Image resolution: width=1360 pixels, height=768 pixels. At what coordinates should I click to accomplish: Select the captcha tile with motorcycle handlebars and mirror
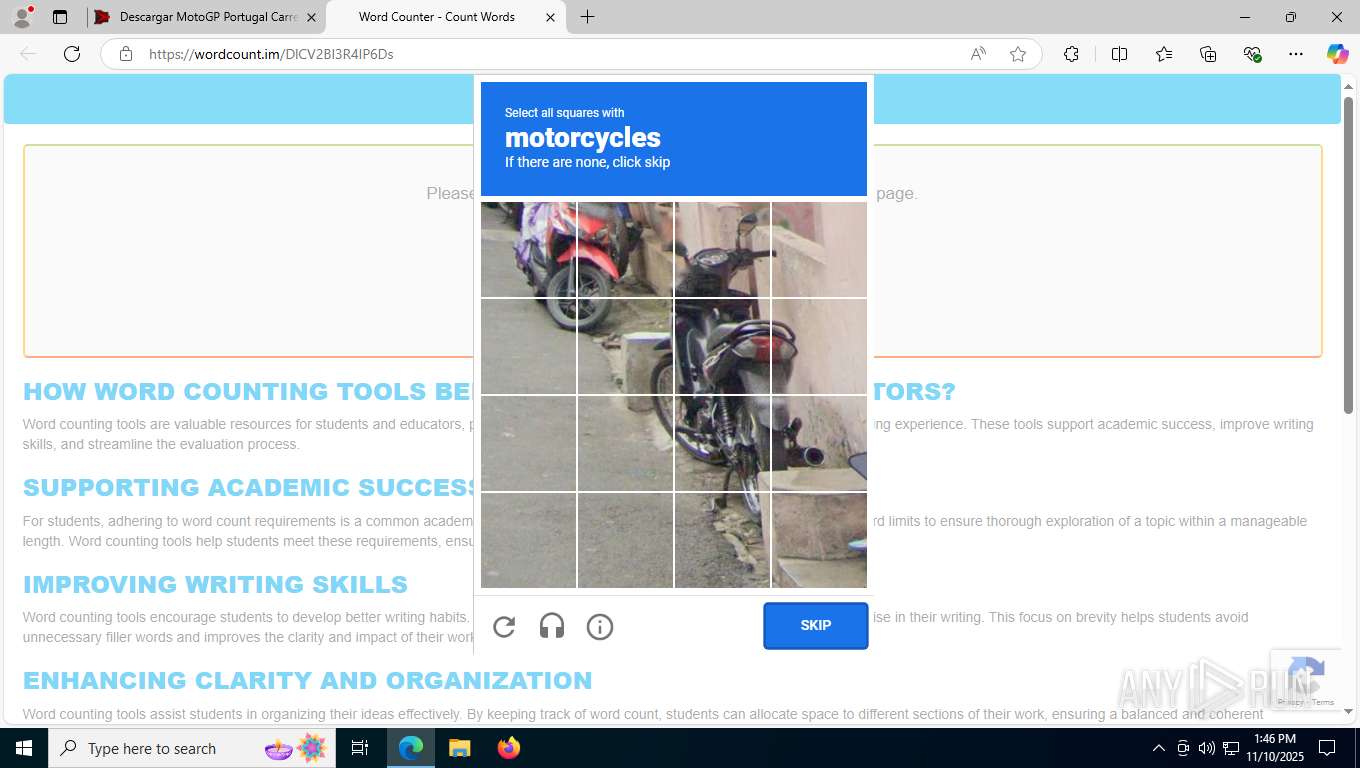(722, 249)
